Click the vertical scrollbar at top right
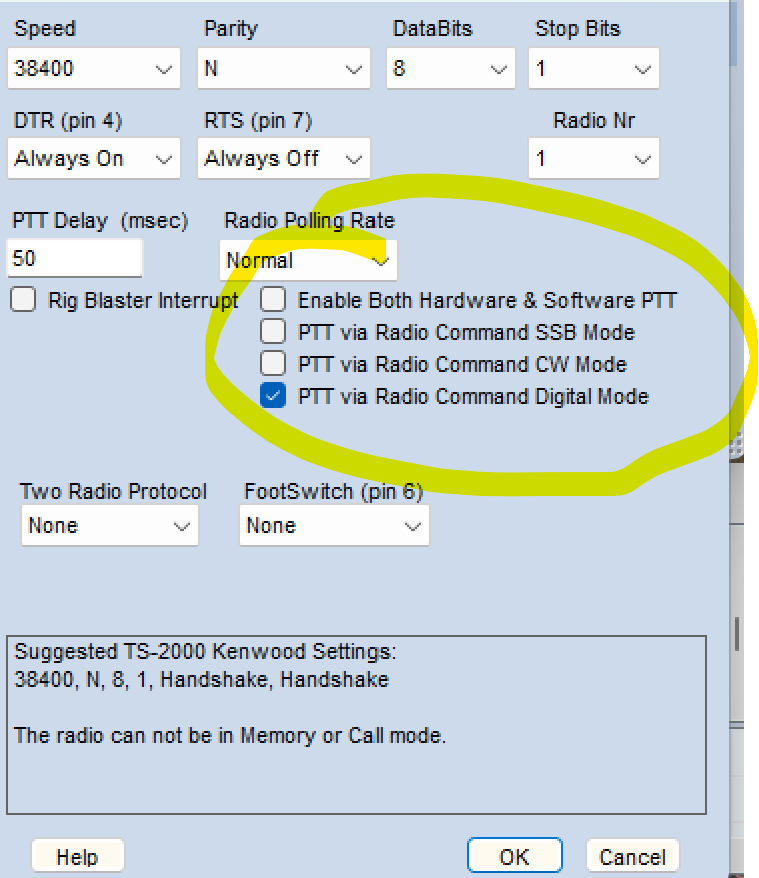 pos(733,34)
